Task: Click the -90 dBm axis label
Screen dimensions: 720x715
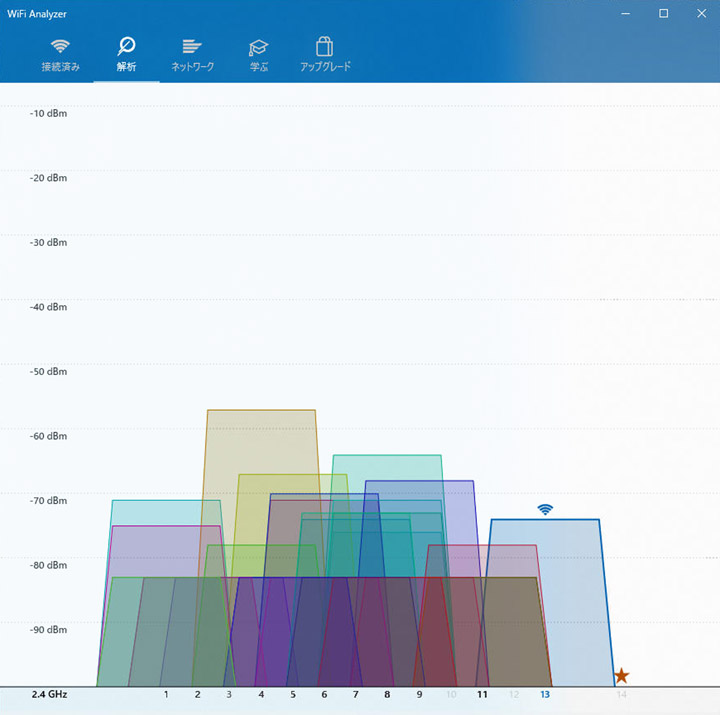Action: (48, 630)
